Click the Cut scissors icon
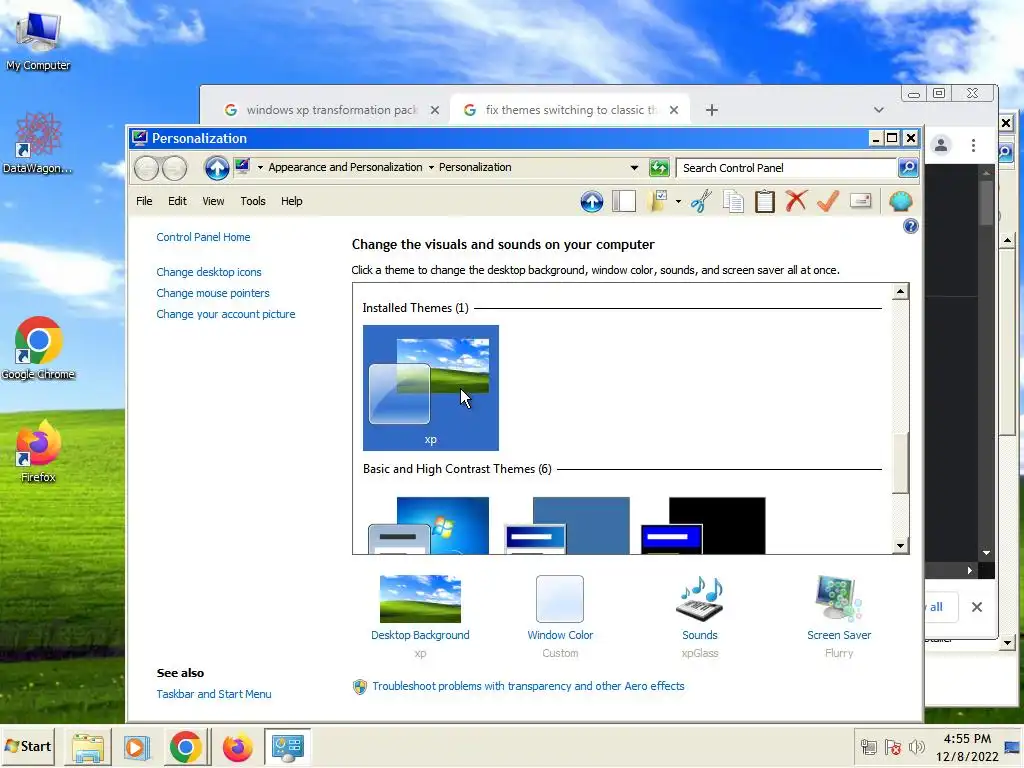 click(x=701, y=201)
